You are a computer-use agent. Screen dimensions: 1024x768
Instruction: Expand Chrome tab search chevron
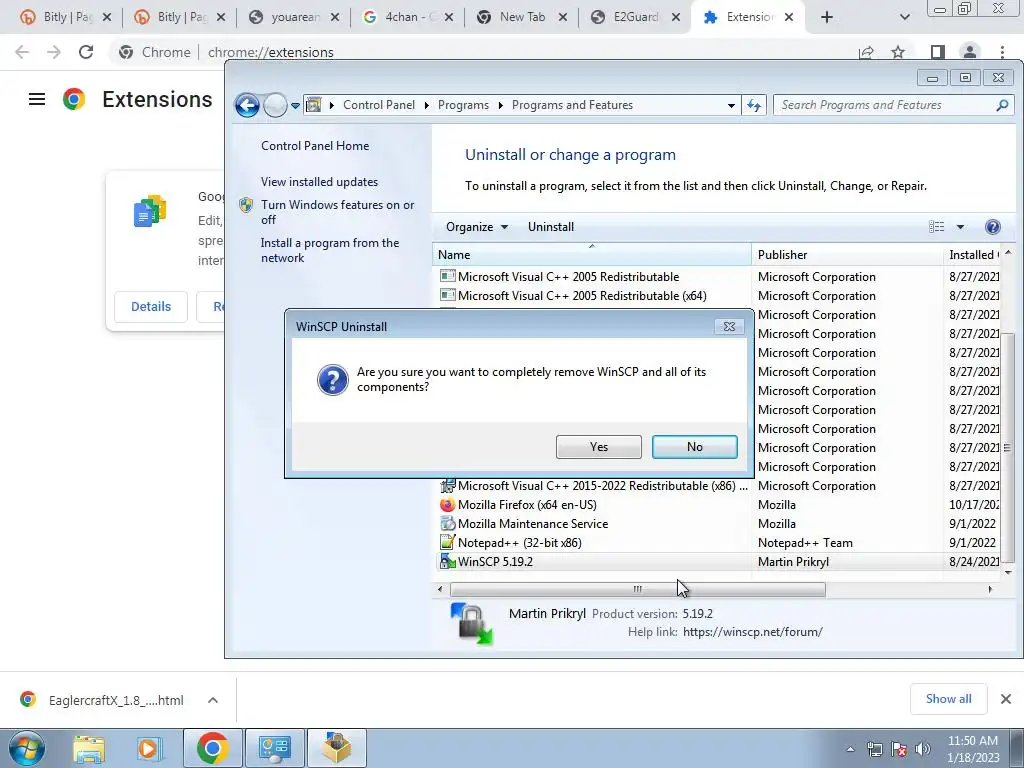[x=904, y=17]
